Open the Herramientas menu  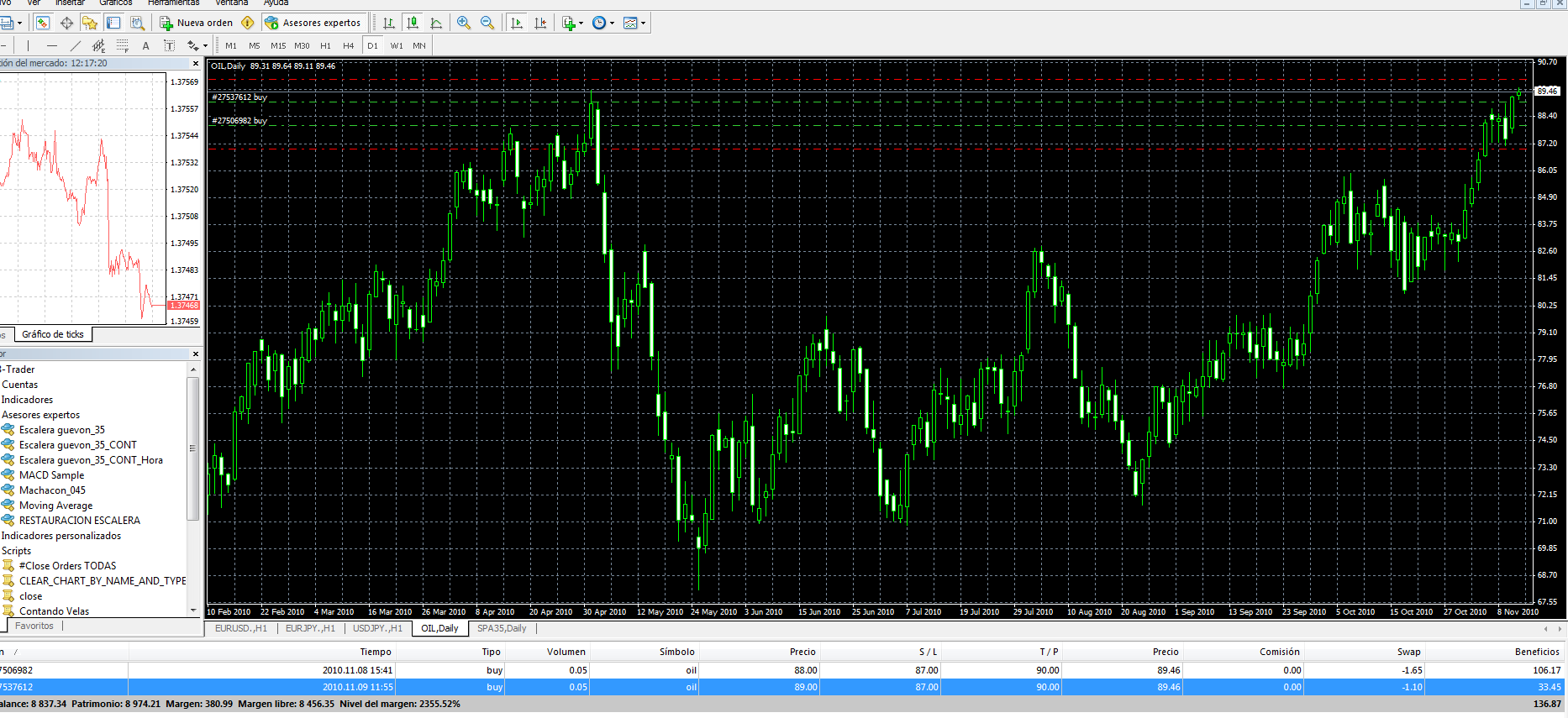[174, 3]
